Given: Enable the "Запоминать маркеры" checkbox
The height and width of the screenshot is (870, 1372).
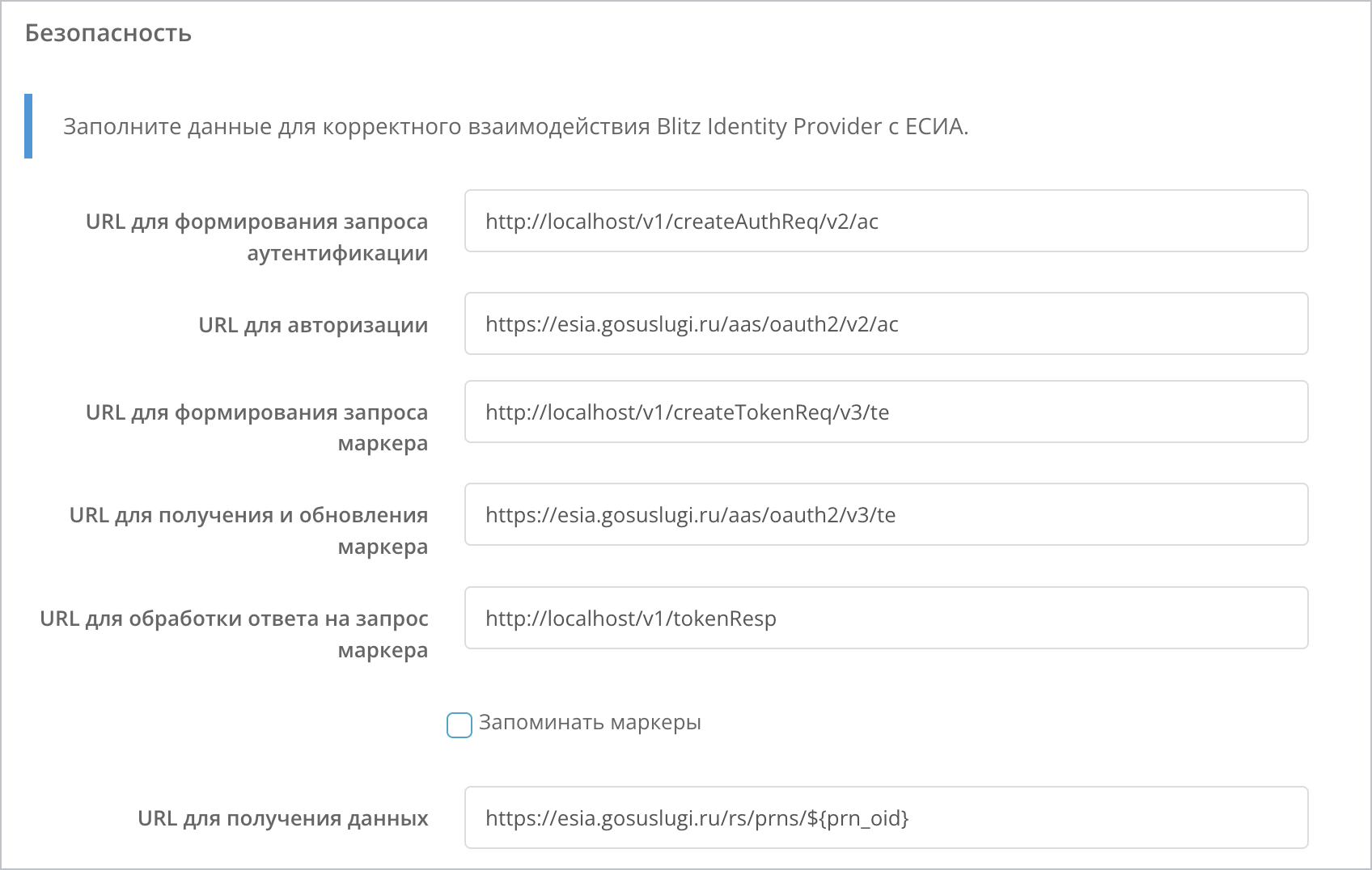Looking at the screenshot, I should pos(459,724).
